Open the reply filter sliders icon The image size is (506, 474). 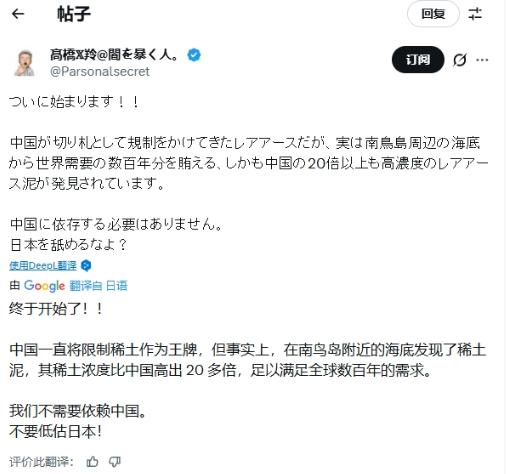[x=475, y=14]
